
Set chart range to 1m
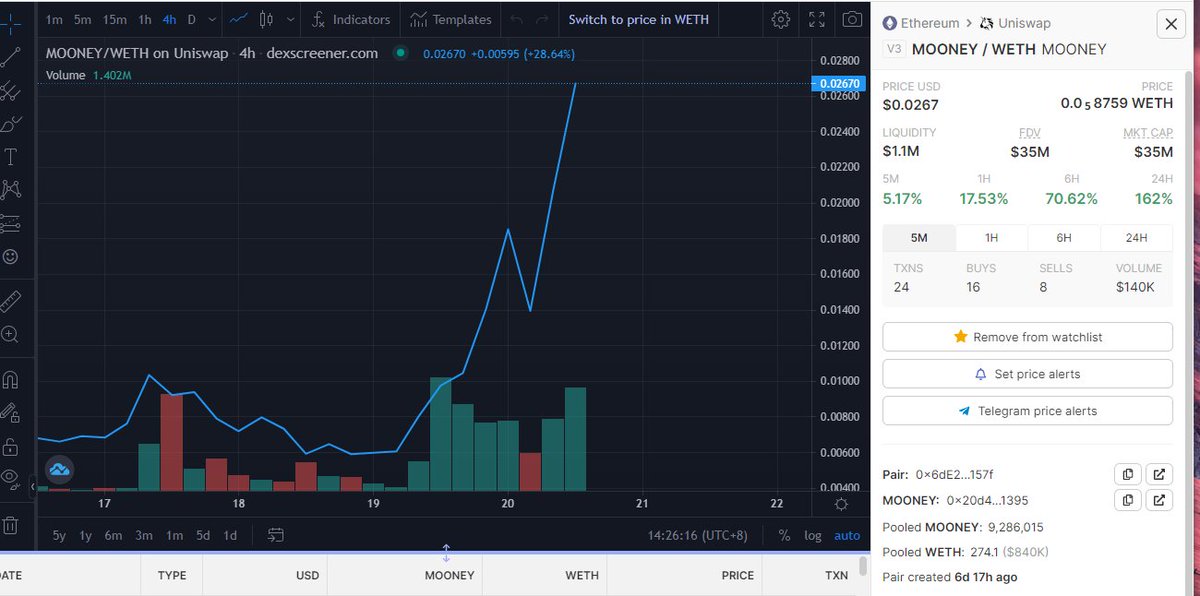click(x=174, y=535)
